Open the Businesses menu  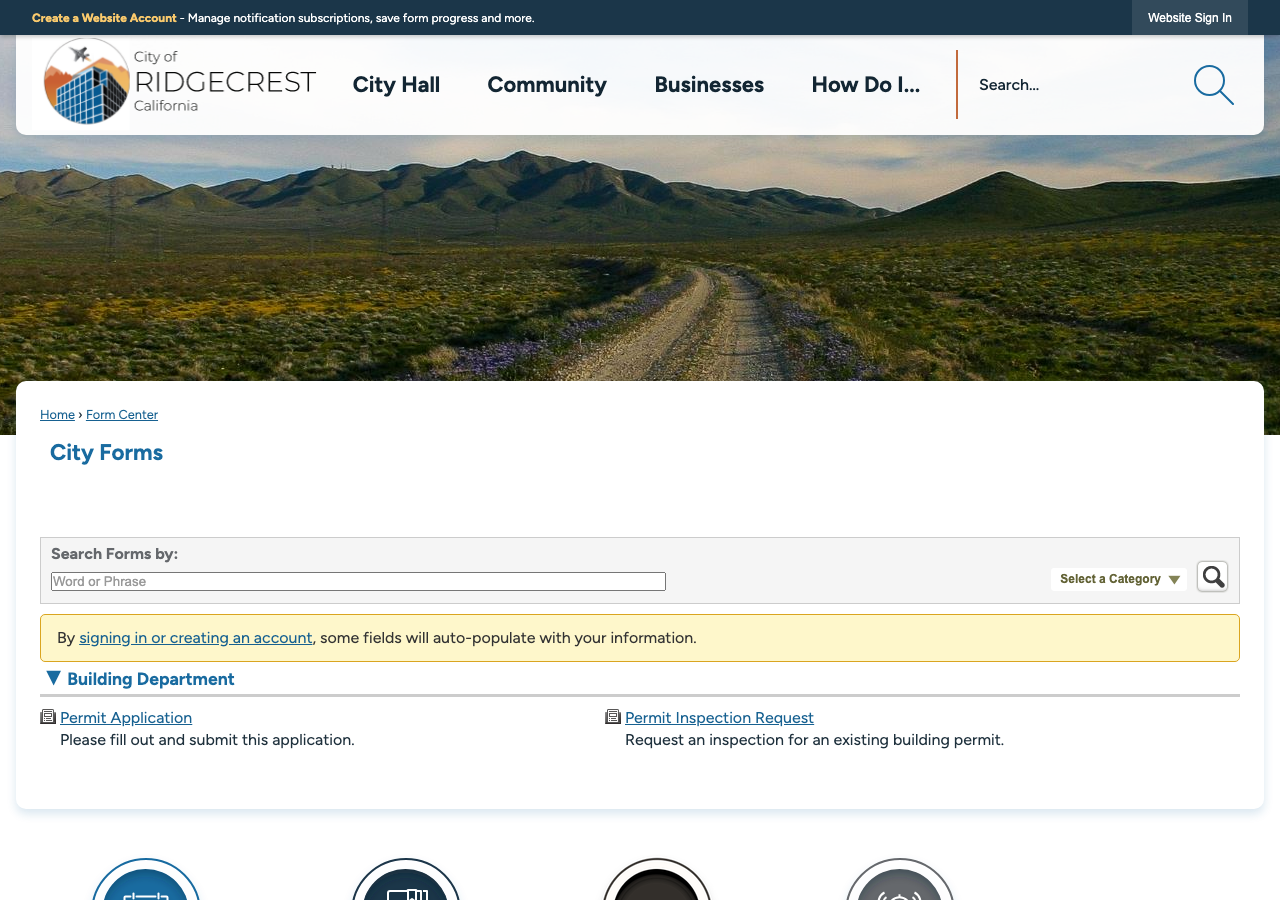[709, 85]
